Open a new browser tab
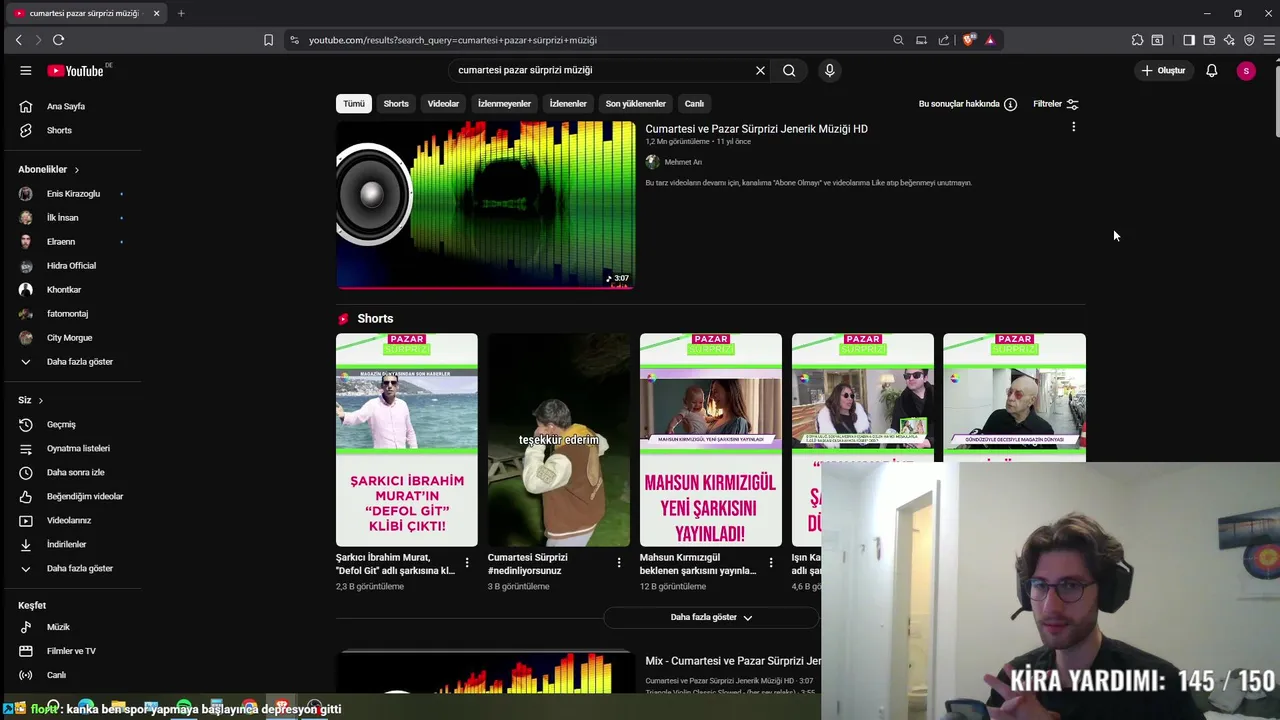 181,13
